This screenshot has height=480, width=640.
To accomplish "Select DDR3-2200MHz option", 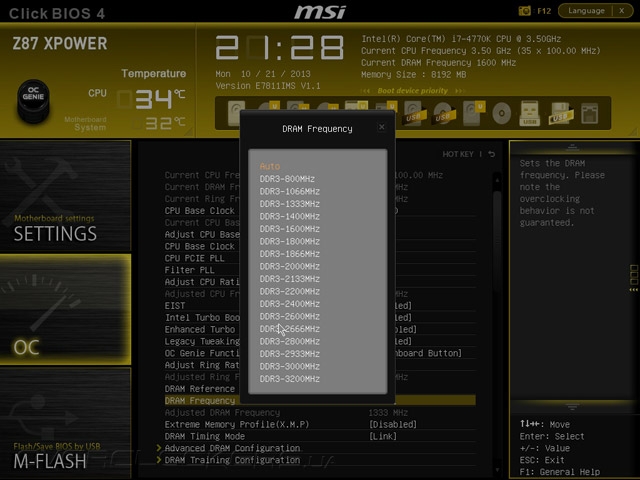I will [289, 291].
